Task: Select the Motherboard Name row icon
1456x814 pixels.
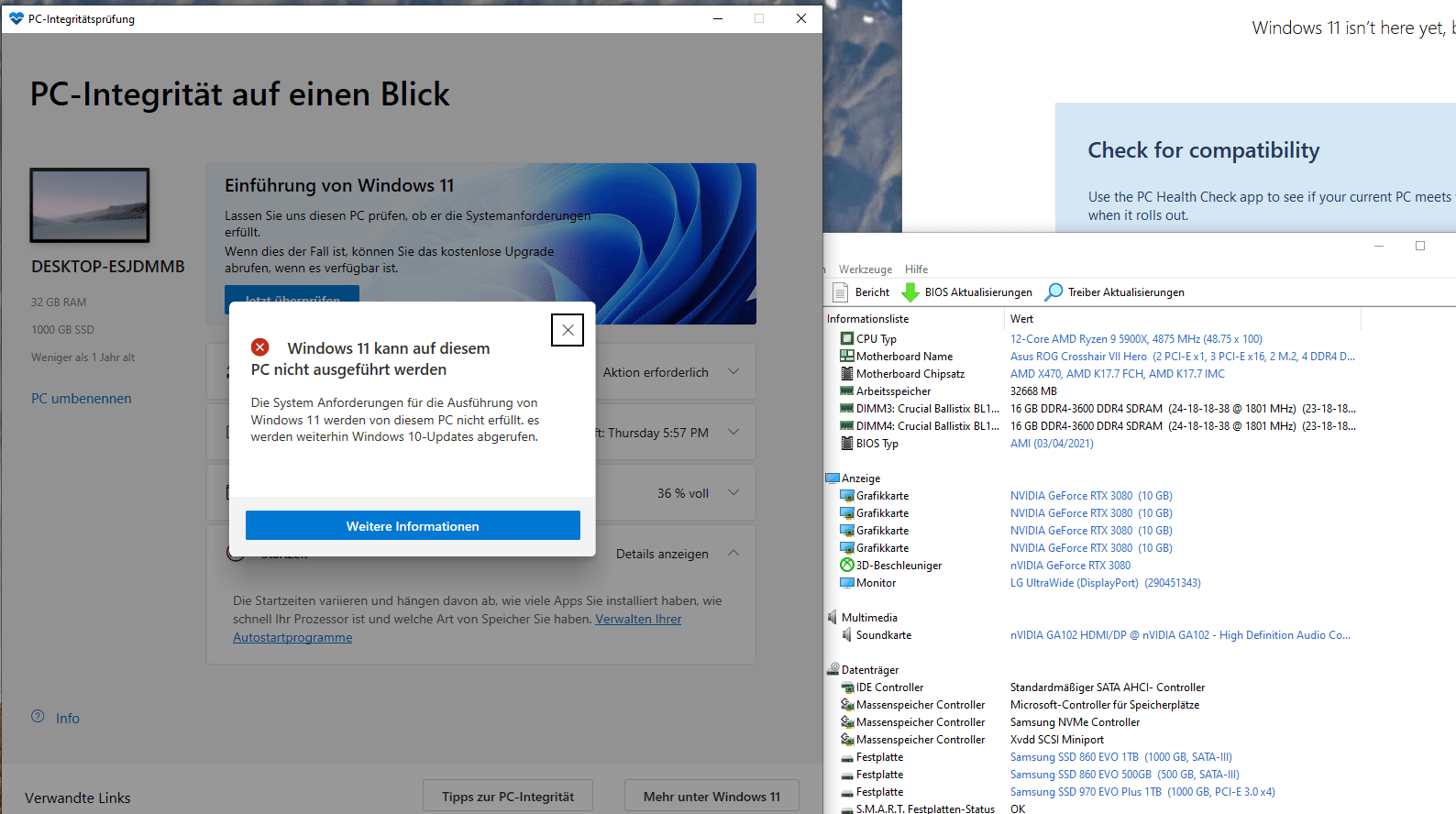Action: [x=847, y=356]
